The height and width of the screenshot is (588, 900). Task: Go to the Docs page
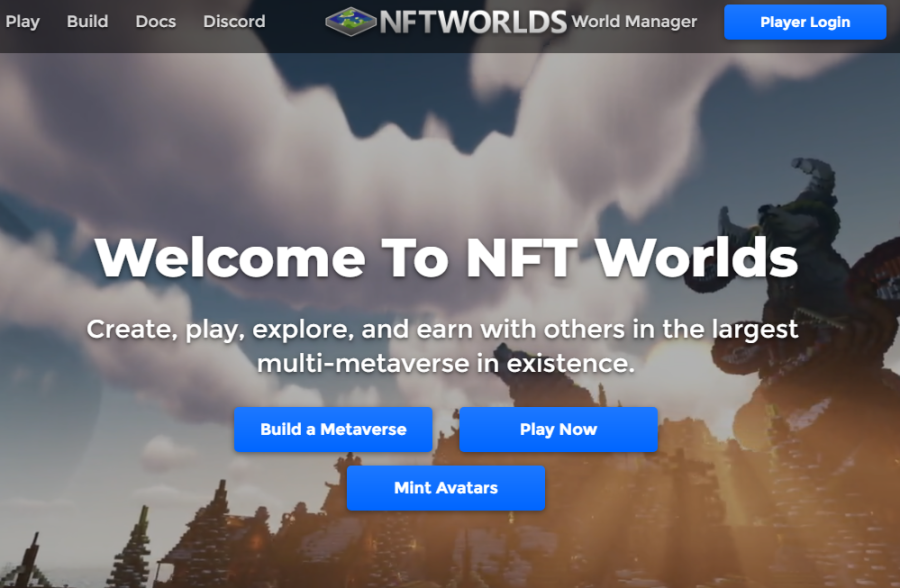coord(156,21)
